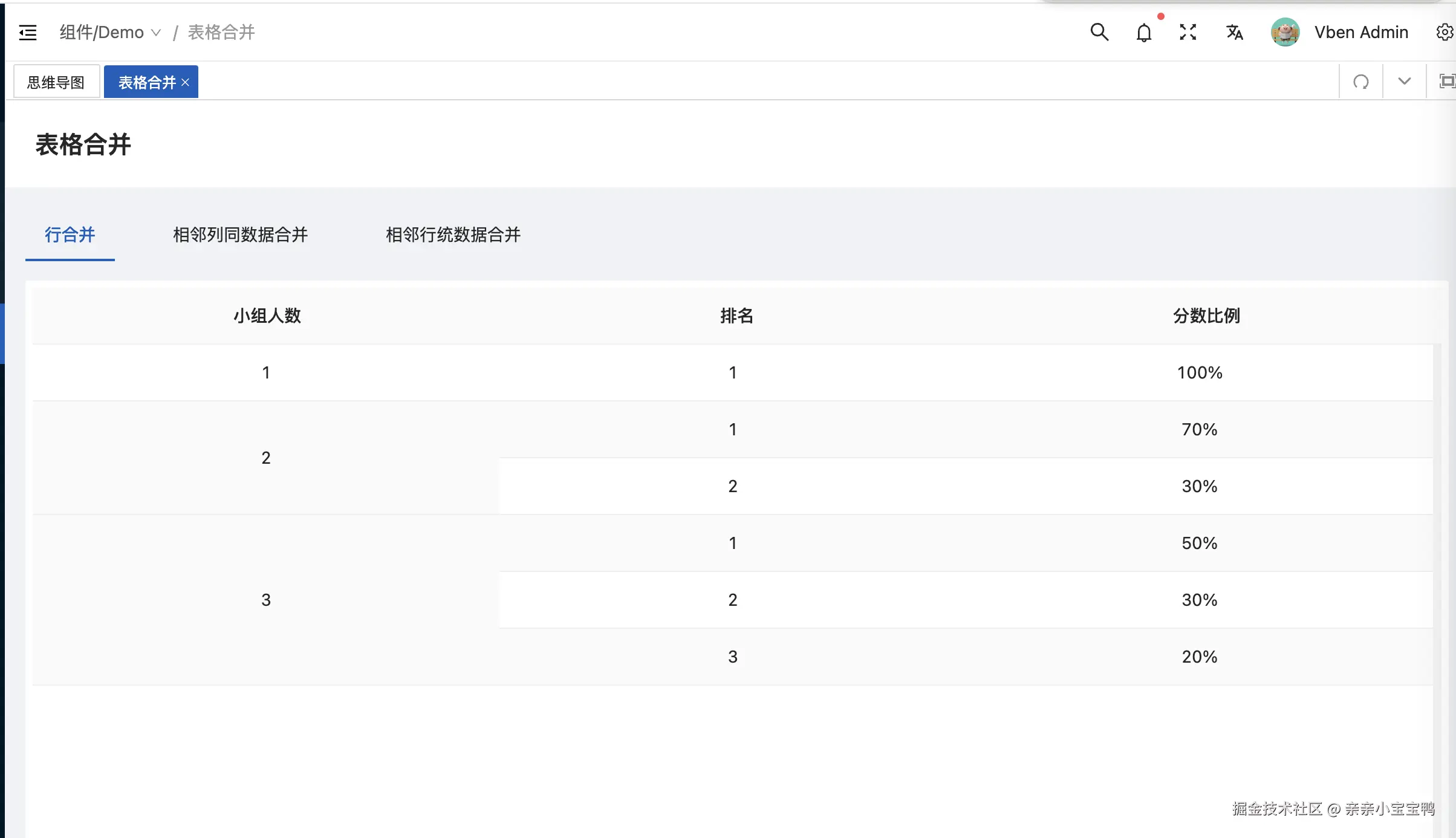The width and height of the screenshot is (1456, 838).
Task: Select the 100% table cell
Action: click(1199, 372)
